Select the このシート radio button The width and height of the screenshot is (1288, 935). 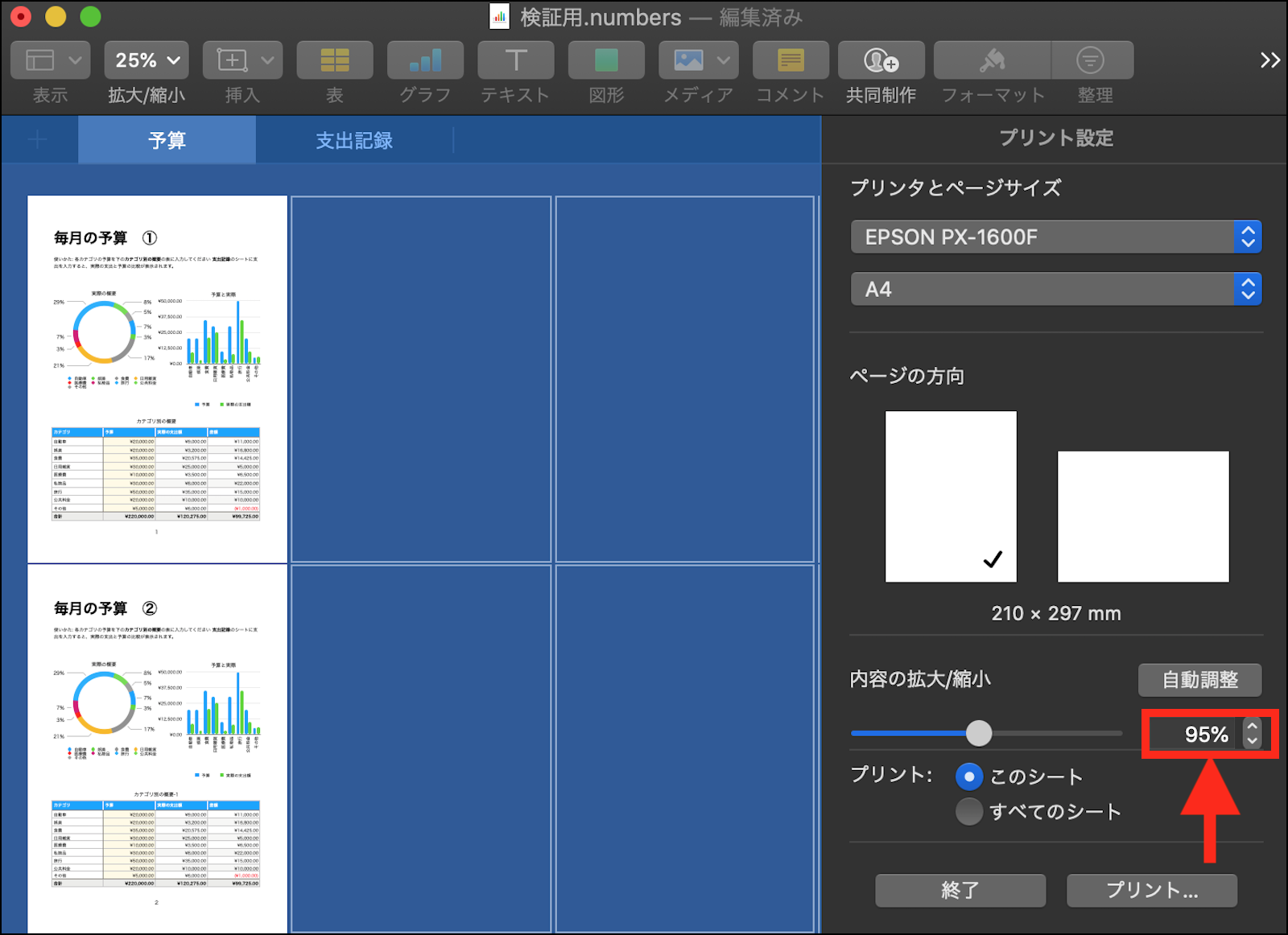969,776
